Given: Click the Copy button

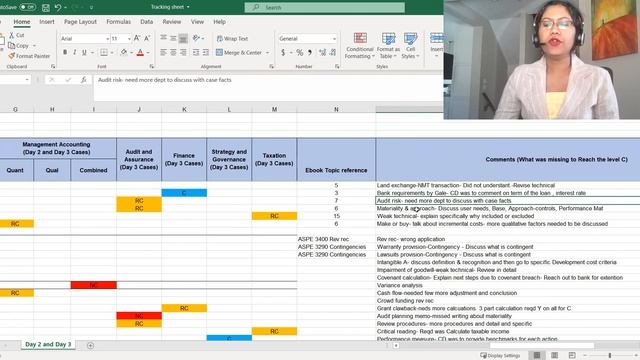Looking at the screenshot, I should pyautogui.click(x=18, y=46).
